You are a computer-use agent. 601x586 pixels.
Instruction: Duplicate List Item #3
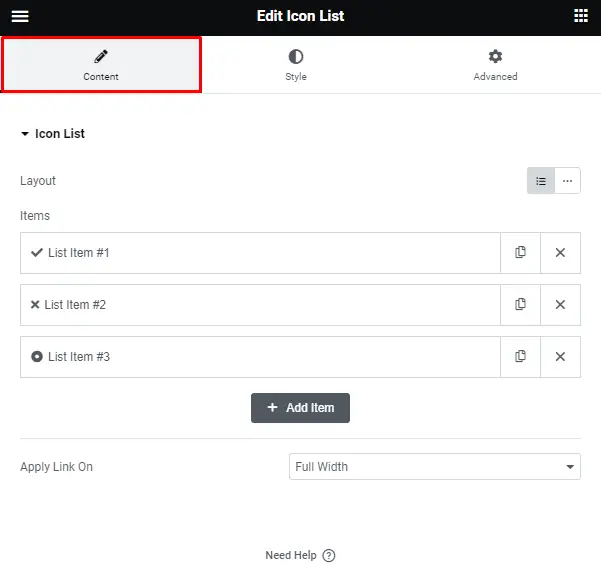pyautogui.click(x=520, y=357)
